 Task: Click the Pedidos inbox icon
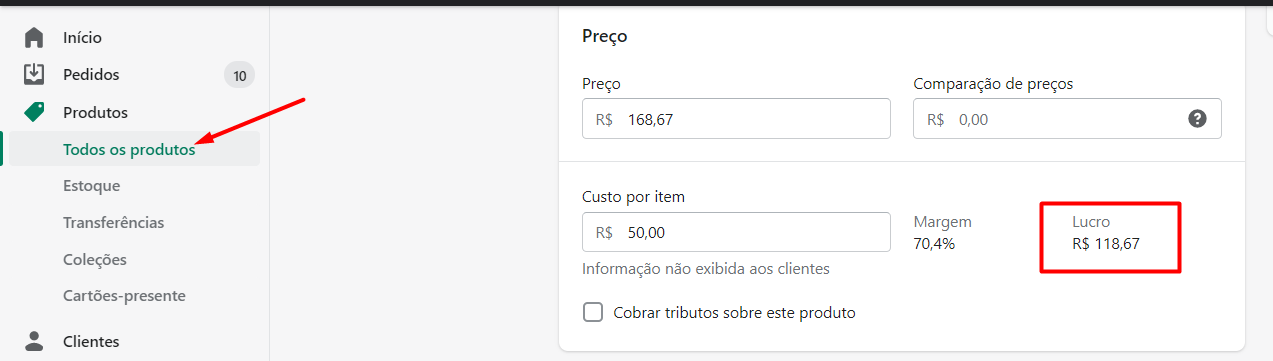point(34,74)
